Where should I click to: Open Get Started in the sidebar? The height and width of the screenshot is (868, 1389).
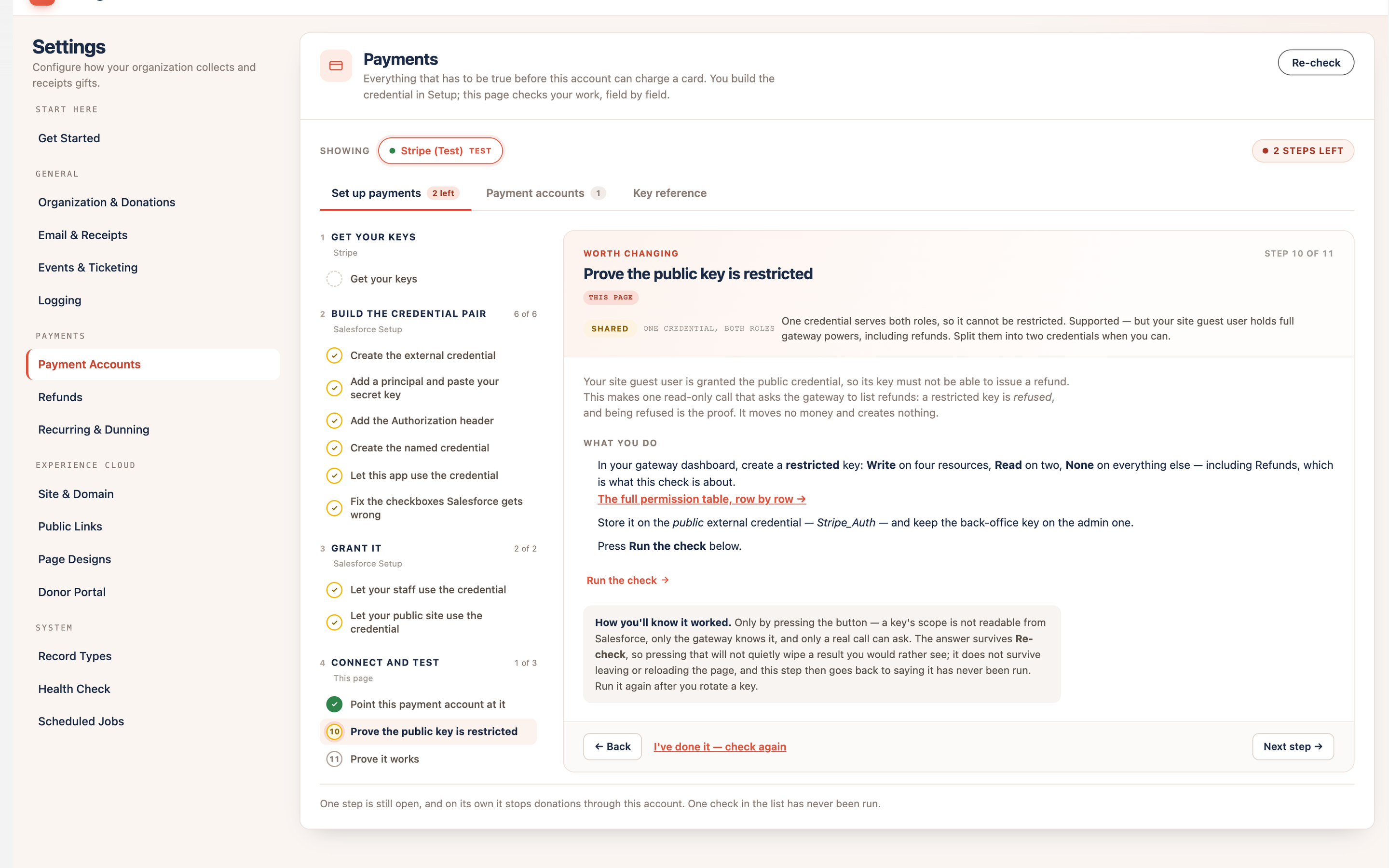coord(153,138)
